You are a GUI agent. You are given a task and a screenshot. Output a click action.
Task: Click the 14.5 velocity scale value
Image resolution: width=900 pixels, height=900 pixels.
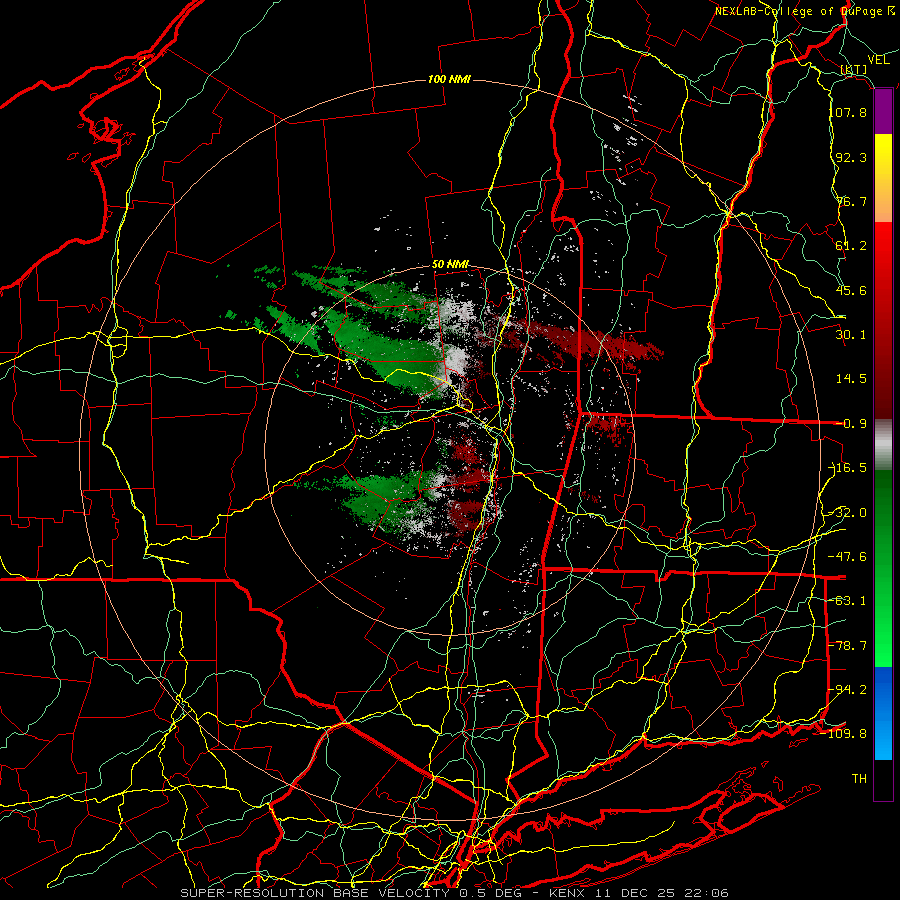click(x=851, y=379)
